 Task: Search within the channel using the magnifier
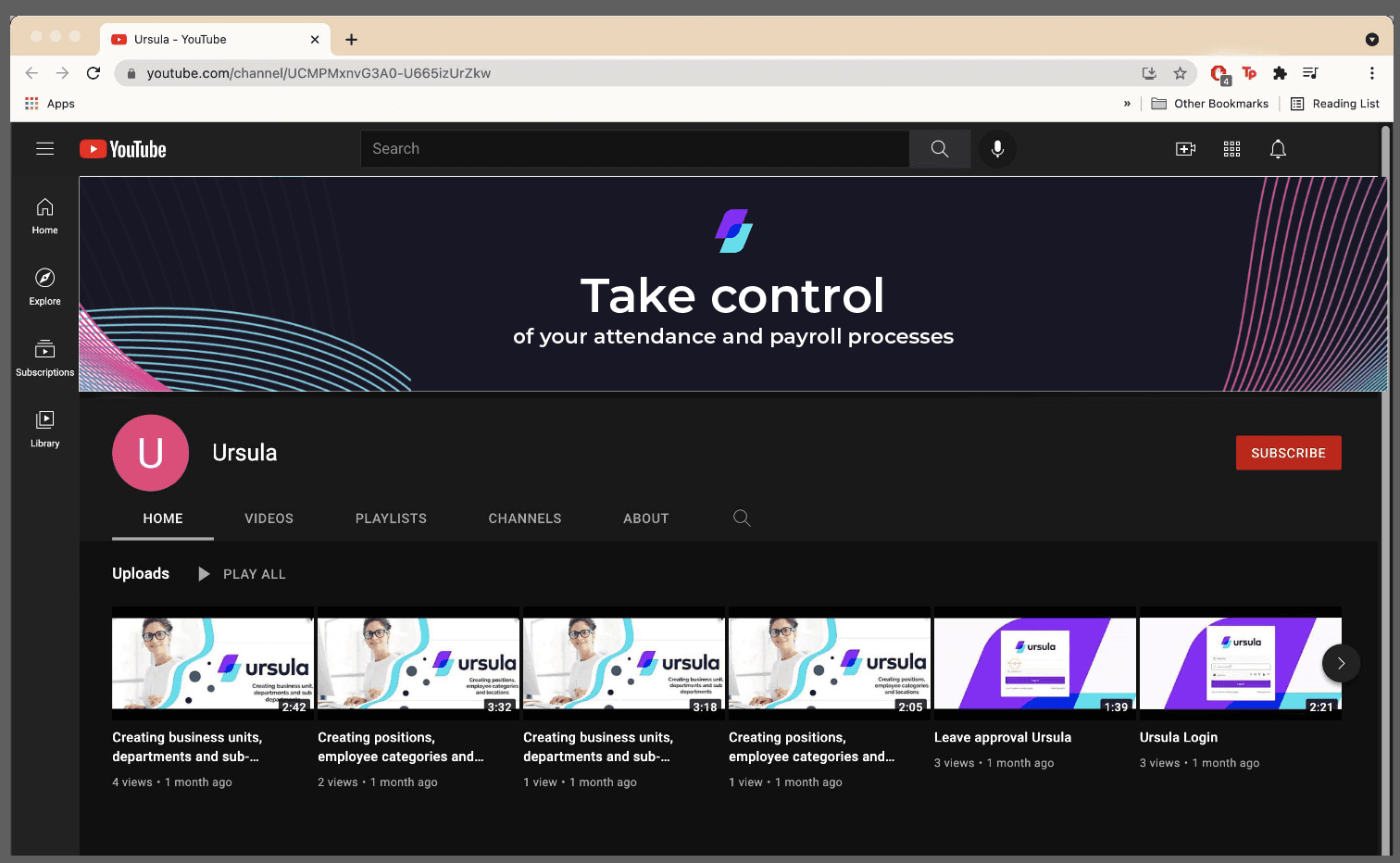click(x=742, y=518)
